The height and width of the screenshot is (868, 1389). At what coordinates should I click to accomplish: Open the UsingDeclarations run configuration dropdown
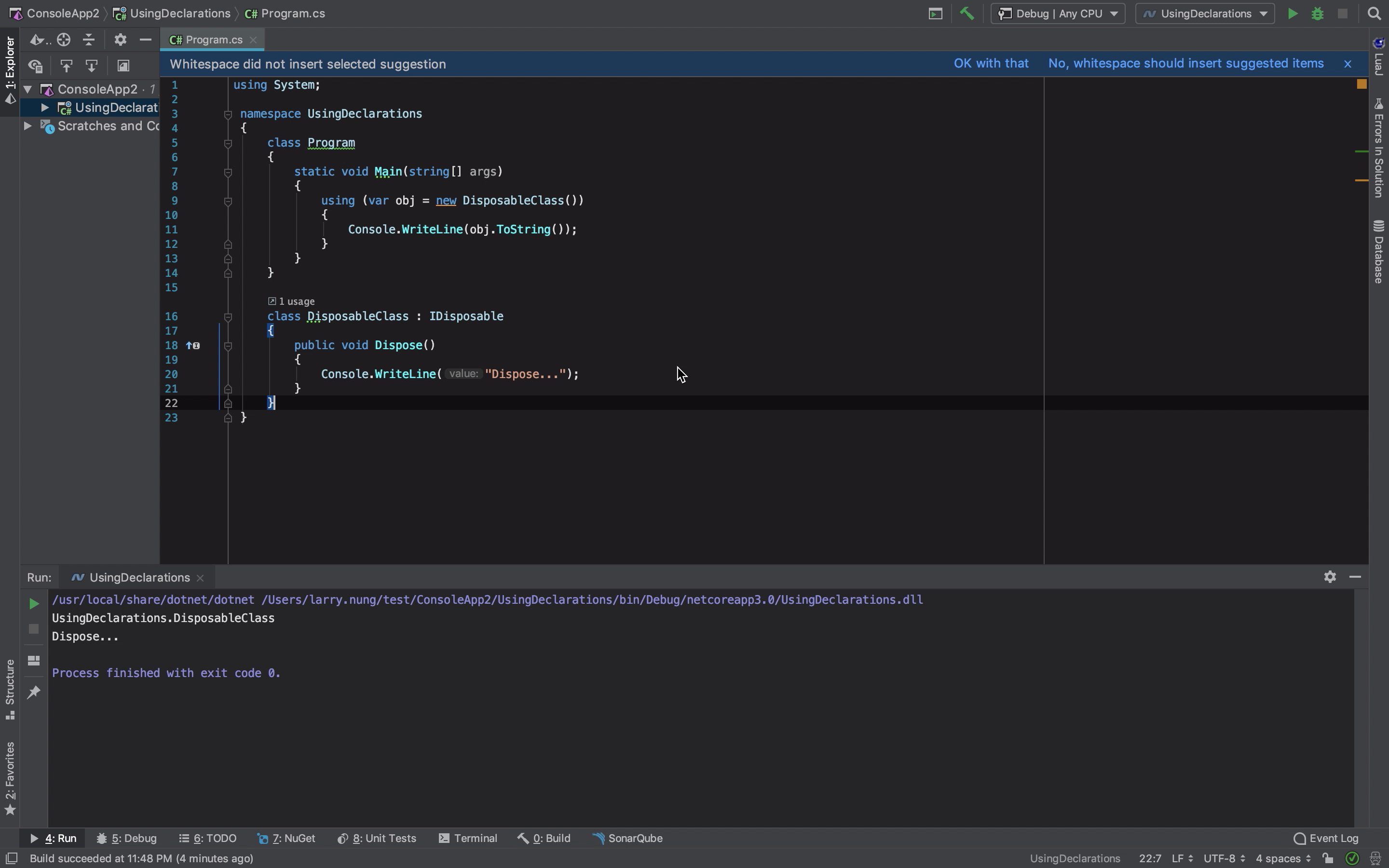(1205, 14)
